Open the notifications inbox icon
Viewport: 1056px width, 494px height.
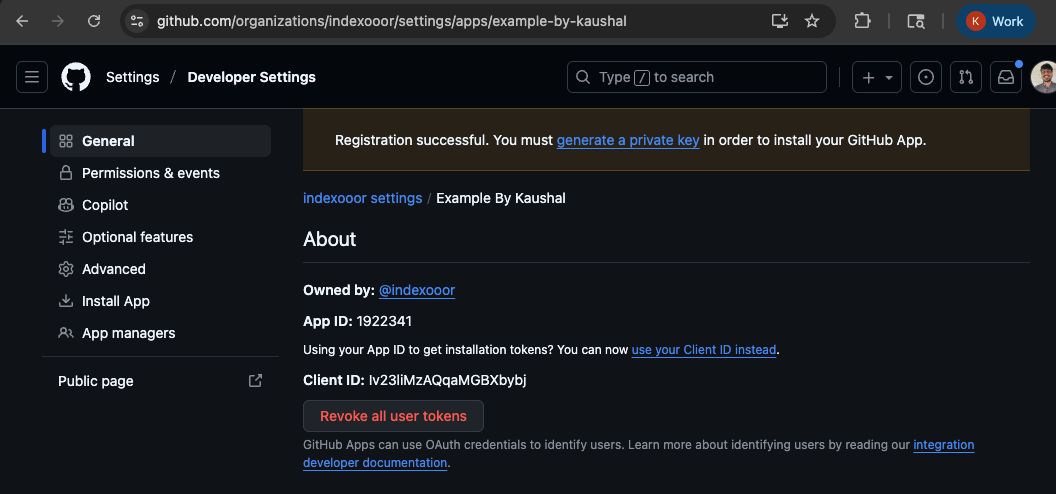1005,77
